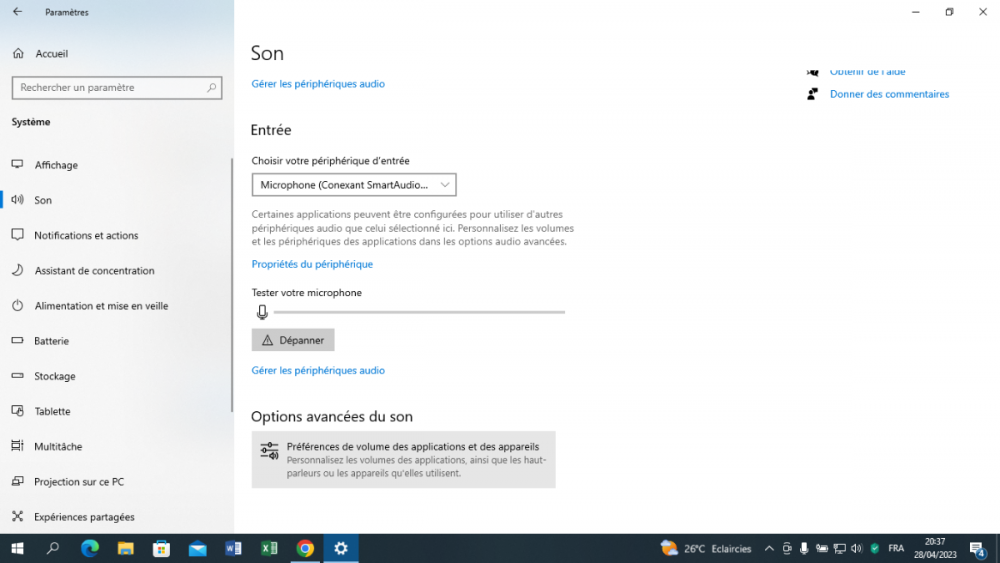Minimize the Paramètres window
The image size is (1000, 563).
tap(916, 11)
